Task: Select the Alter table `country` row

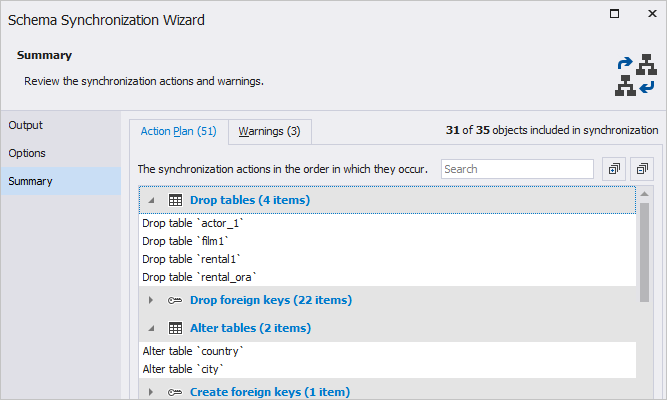Action: 388,351
